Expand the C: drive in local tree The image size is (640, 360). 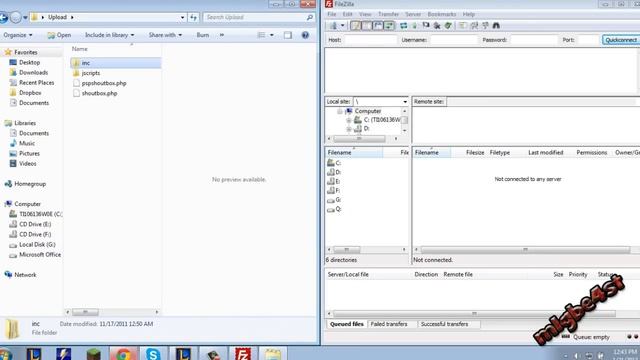[349, 120]
